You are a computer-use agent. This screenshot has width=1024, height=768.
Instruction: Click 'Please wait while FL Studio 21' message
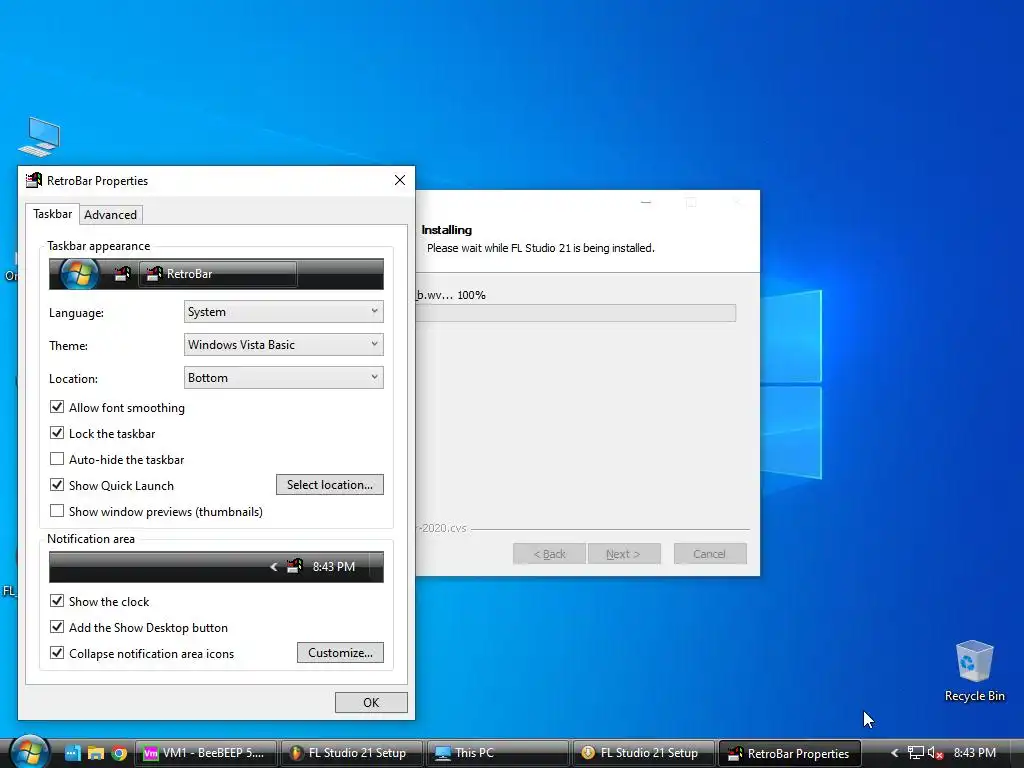click(541, 248)
